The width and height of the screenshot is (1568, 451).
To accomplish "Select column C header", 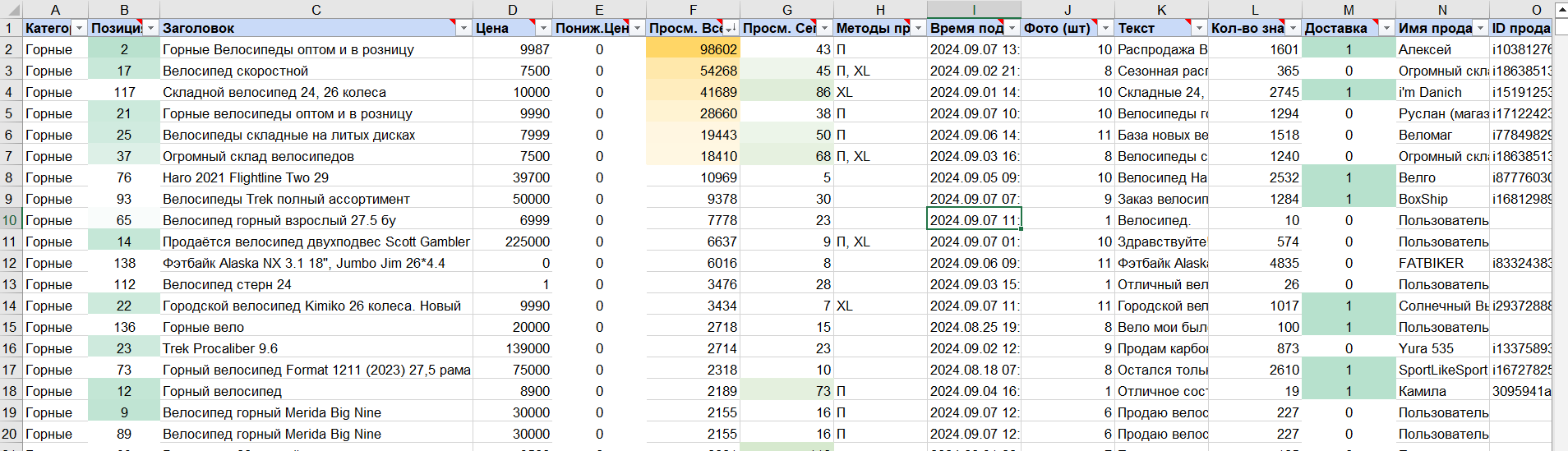I will (316, 9).
